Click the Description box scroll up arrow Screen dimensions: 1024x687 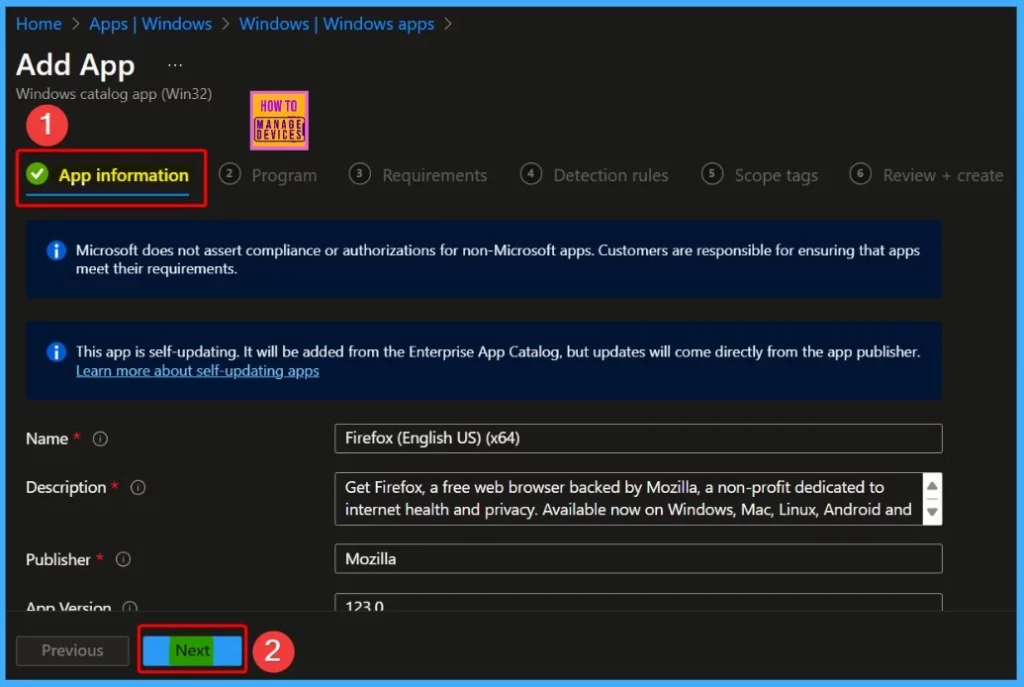pos(933,486)
